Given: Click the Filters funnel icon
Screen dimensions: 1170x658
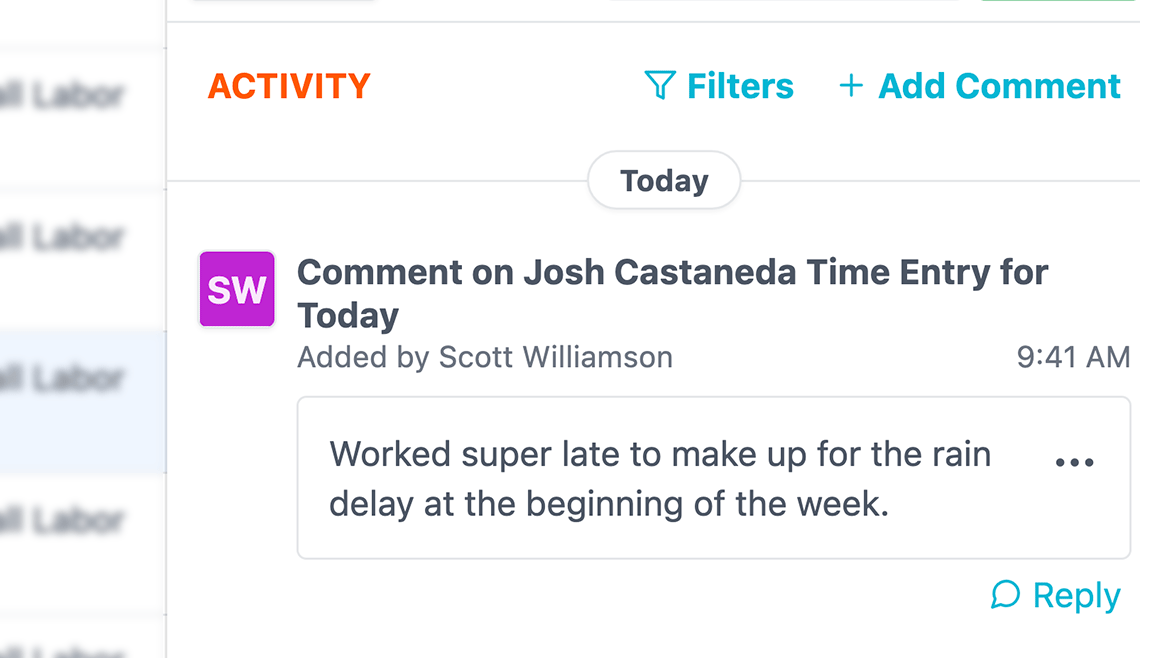Looking at the screenshot, I should (659, 86).
